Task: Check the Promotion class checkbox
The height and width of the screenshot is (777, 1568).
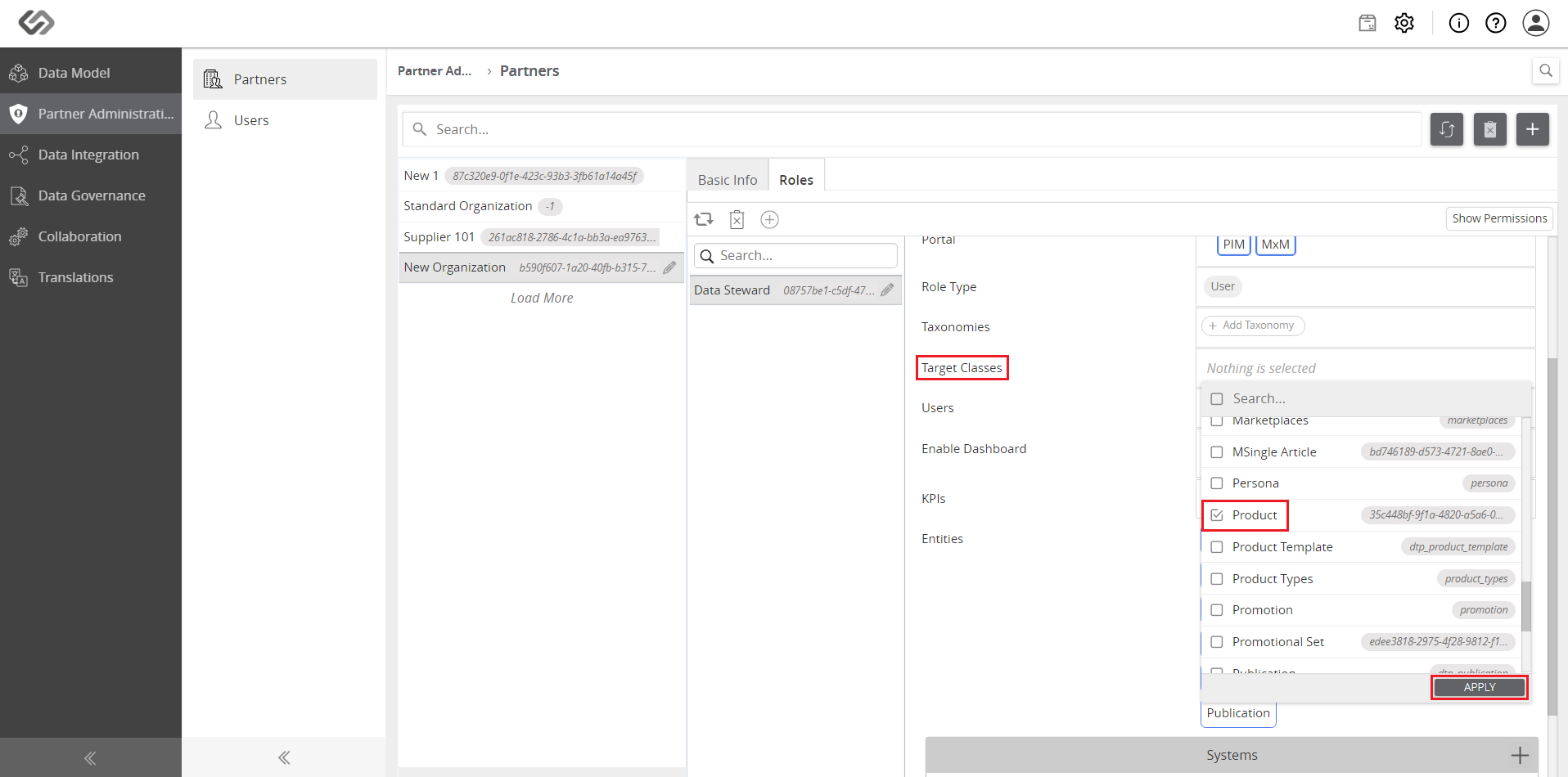Action: (x=1217, y=610)
